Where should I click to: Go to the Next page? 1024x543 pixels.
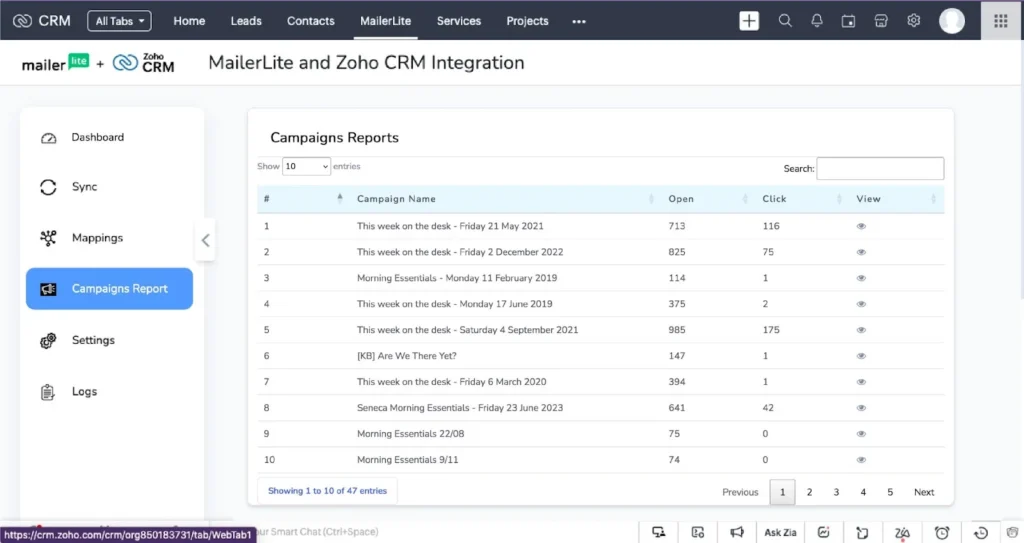click(923, 492)
